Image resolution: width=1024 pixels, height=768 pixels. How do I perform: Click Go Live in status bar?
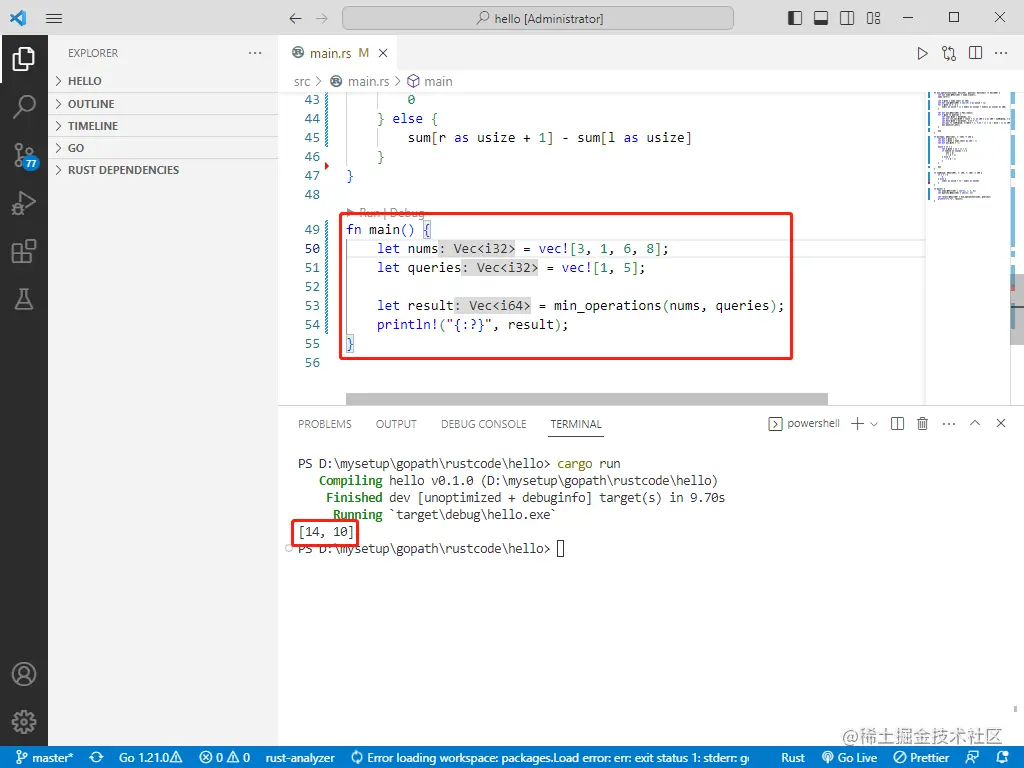coord(849,758)
